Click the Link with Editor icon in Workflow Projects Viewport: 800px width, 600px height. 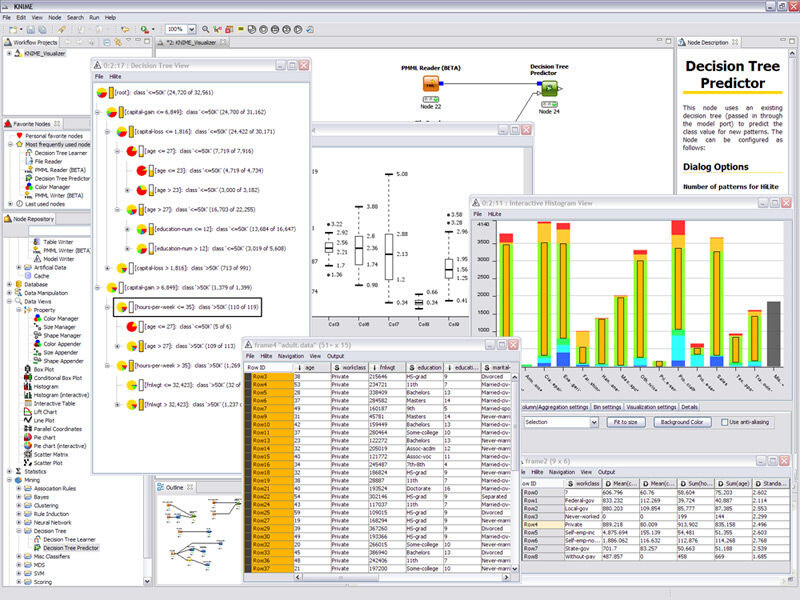tap(118, 42)
